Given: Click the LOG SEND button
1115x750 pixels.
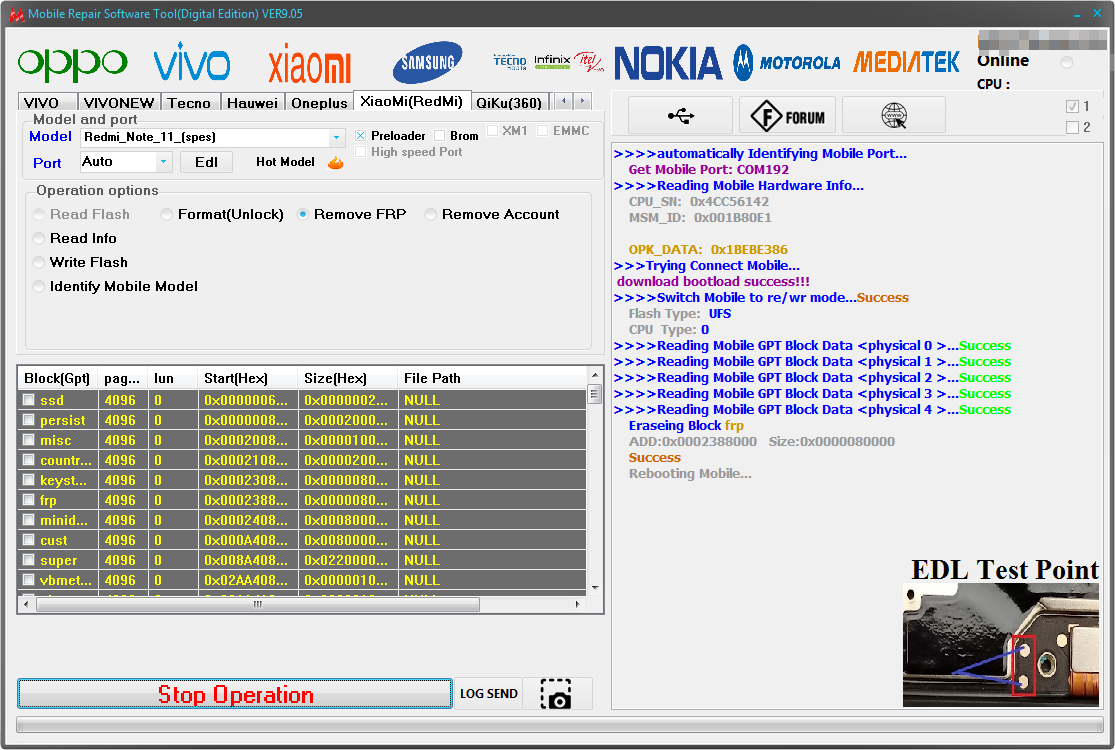Looking at the screenshot, I should click(489, 694).
